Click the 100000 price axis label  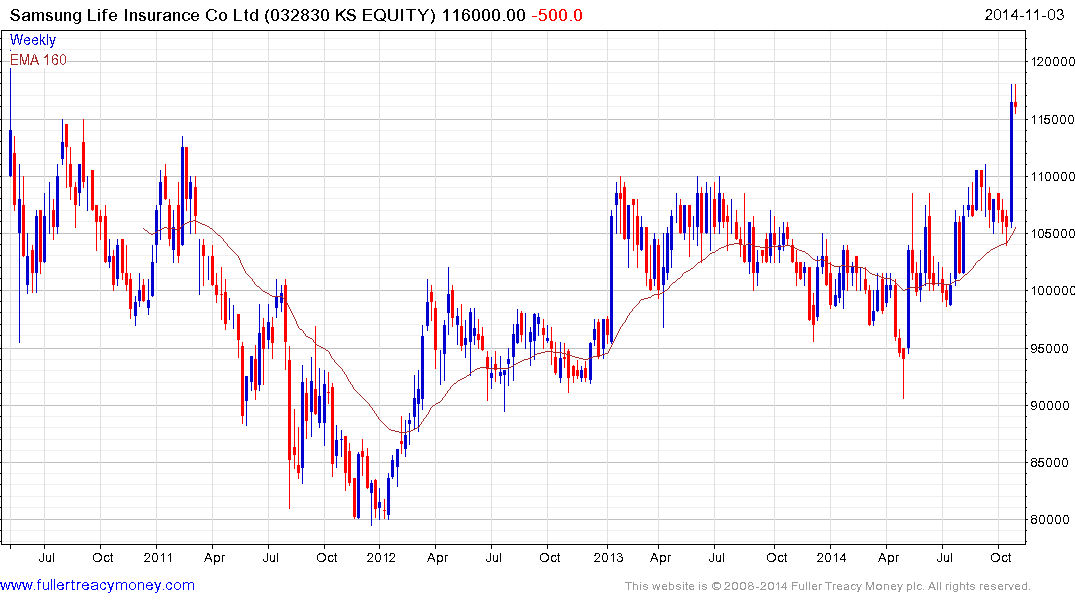pos(1053,291)
